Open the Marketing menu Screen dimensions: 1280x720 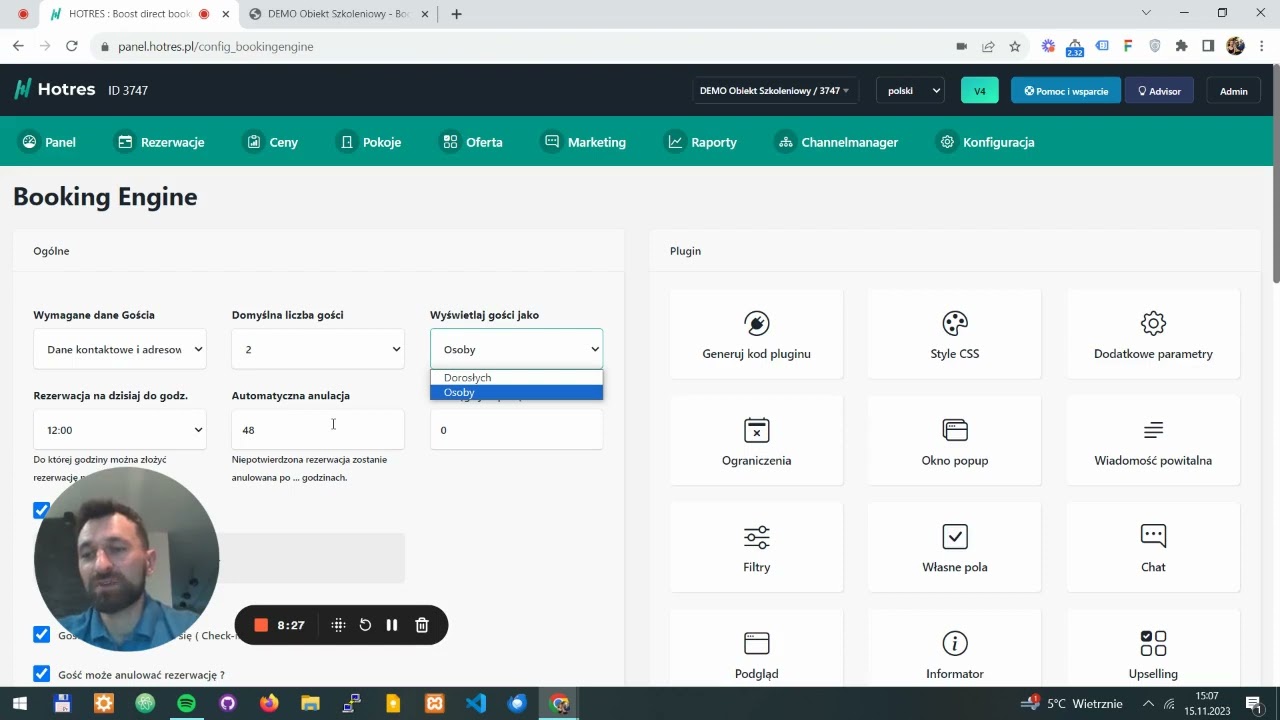[x=585, y=142]
